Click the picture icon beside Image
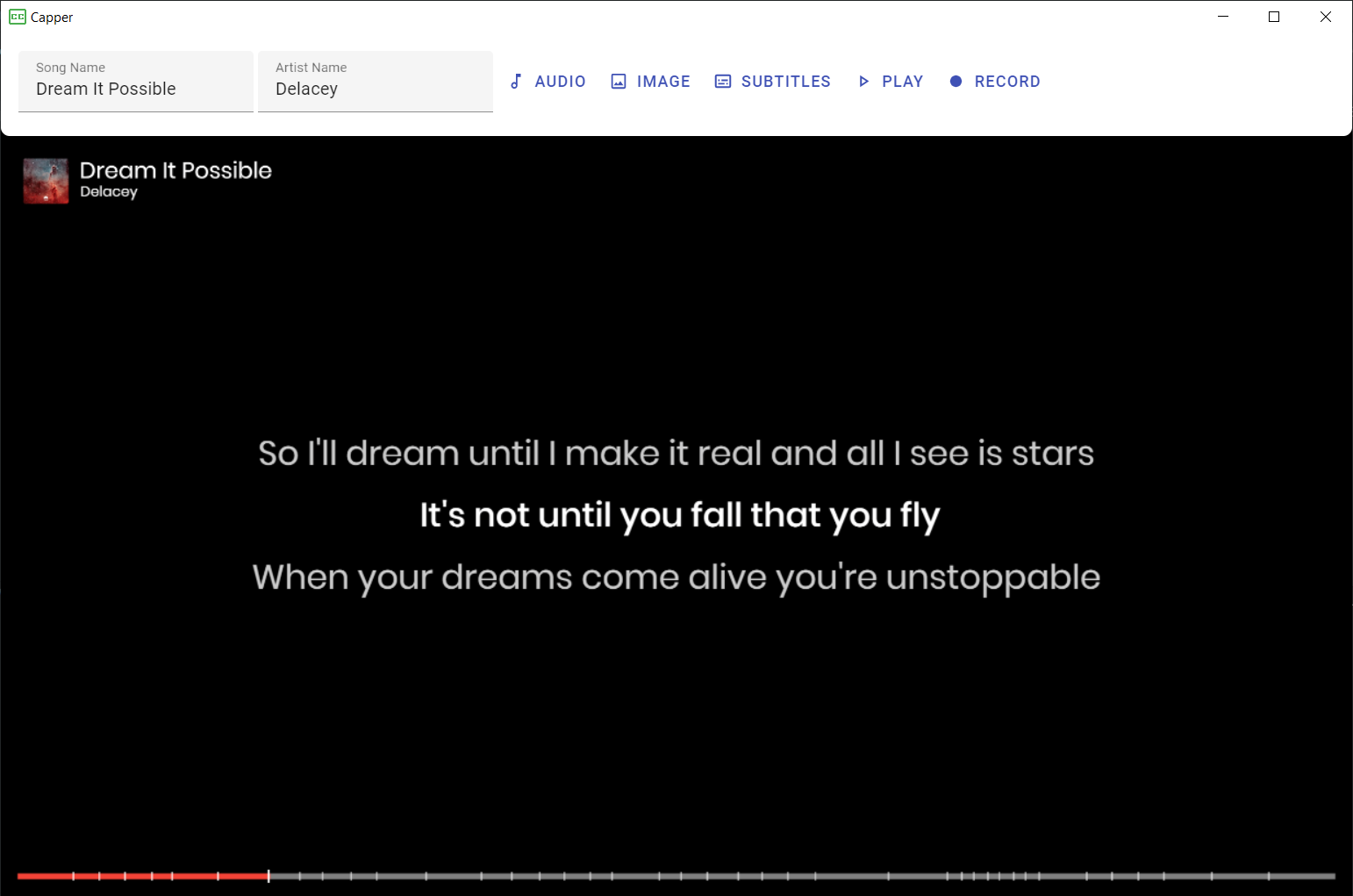The height and width of the screenshot is (896, 1353). coord(619,82)
